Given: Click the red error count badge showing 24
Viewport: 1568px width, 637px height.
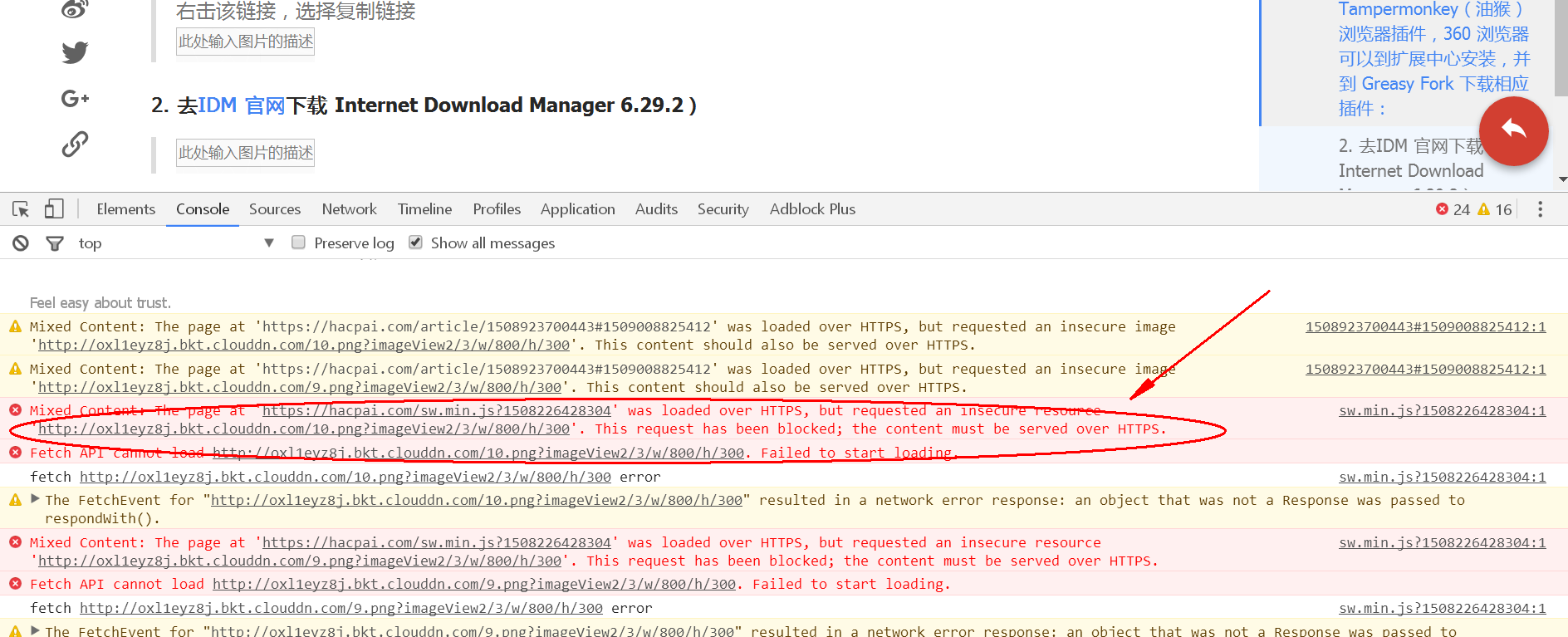Looking at the screenshot, I should (1453, 209).
